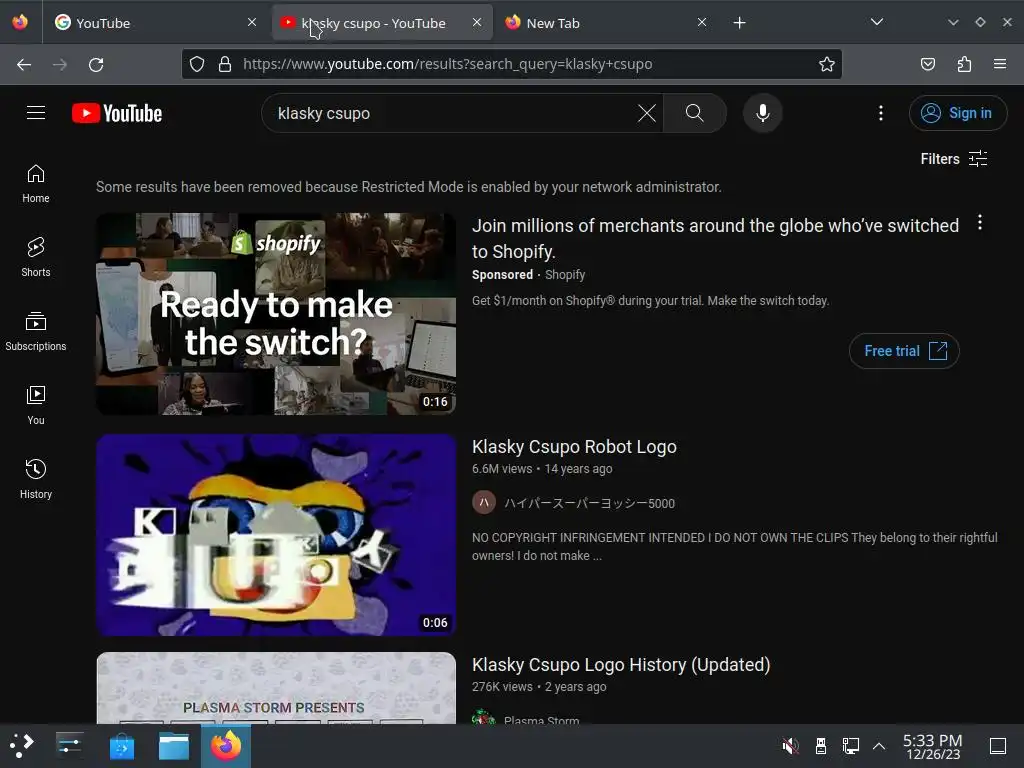Open the Firefox application menu
Viewport: 1024px width, 768px height.
[x=999, y=64]
